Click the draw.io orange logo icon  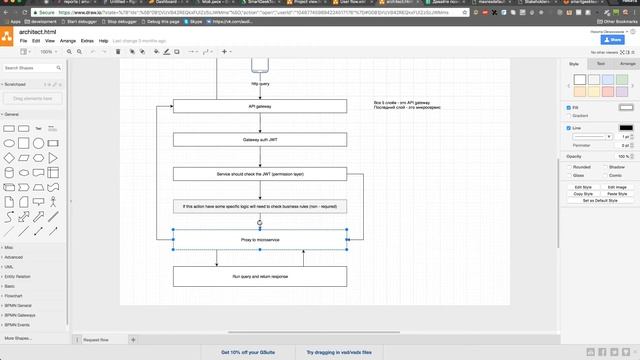tap(7, 36)
